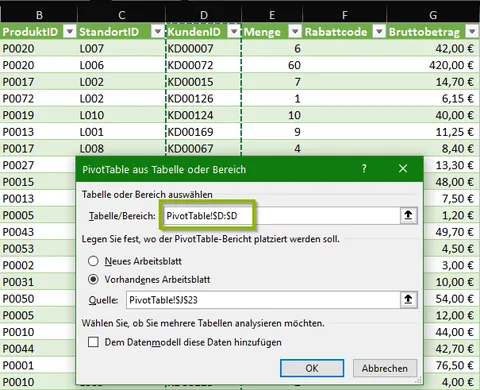Select the P0002 product cell

pyautogui.click(x=38, y=265)
